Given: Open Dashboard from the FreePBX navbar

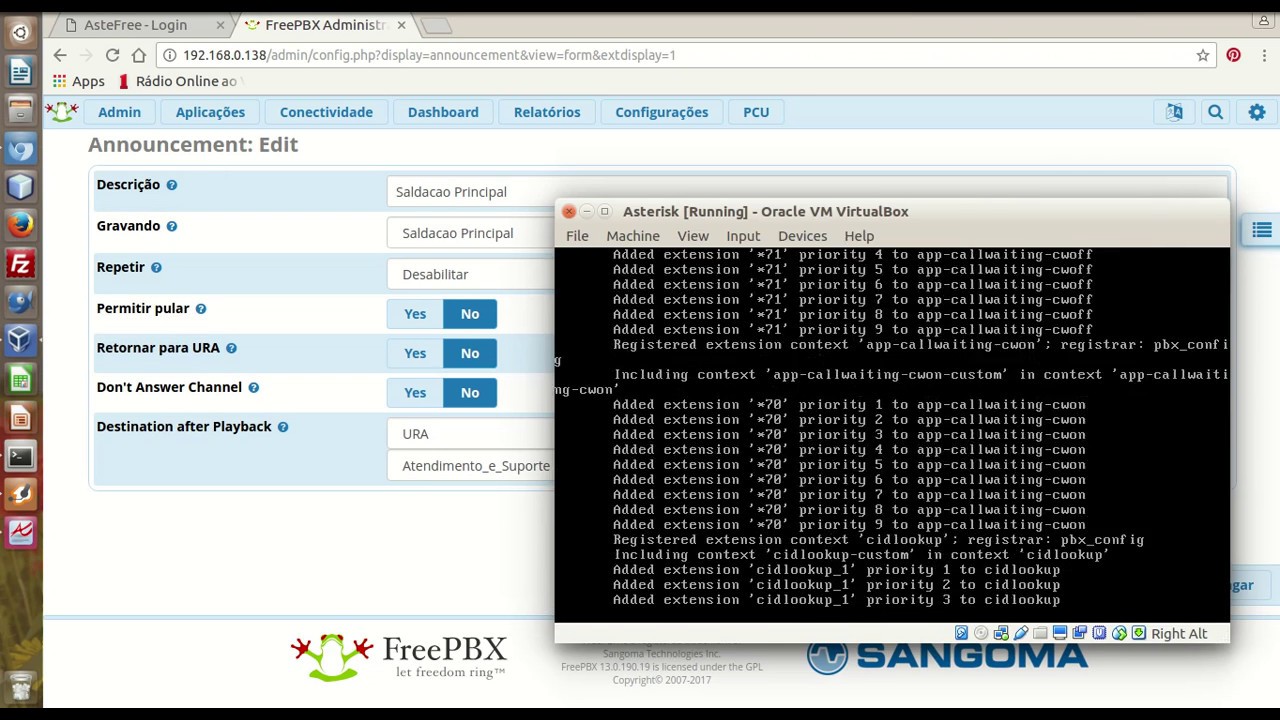Looking at the screenshot, I should (x=443, y=112).
